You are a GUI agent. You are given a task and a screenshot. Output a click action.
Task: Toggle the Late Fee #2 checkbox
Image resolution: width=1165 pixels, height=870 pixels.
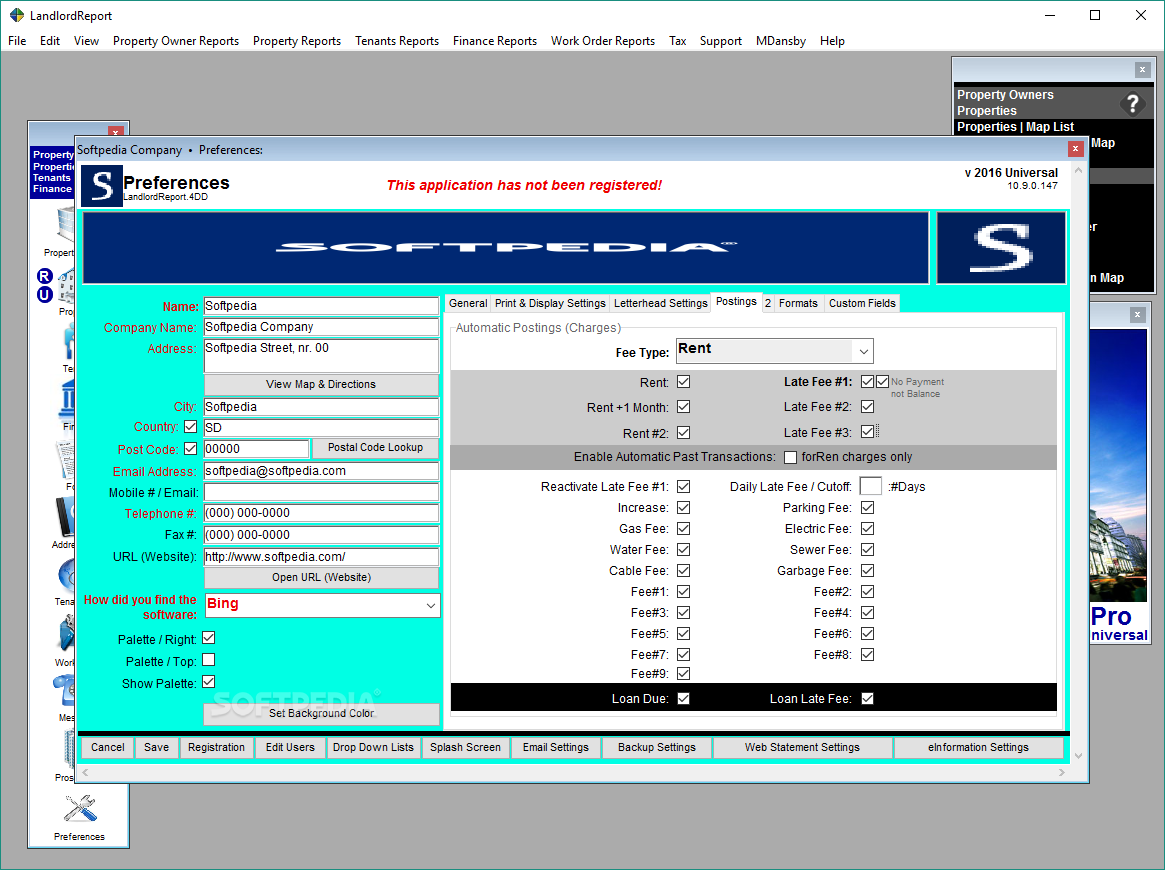point(867,406)
